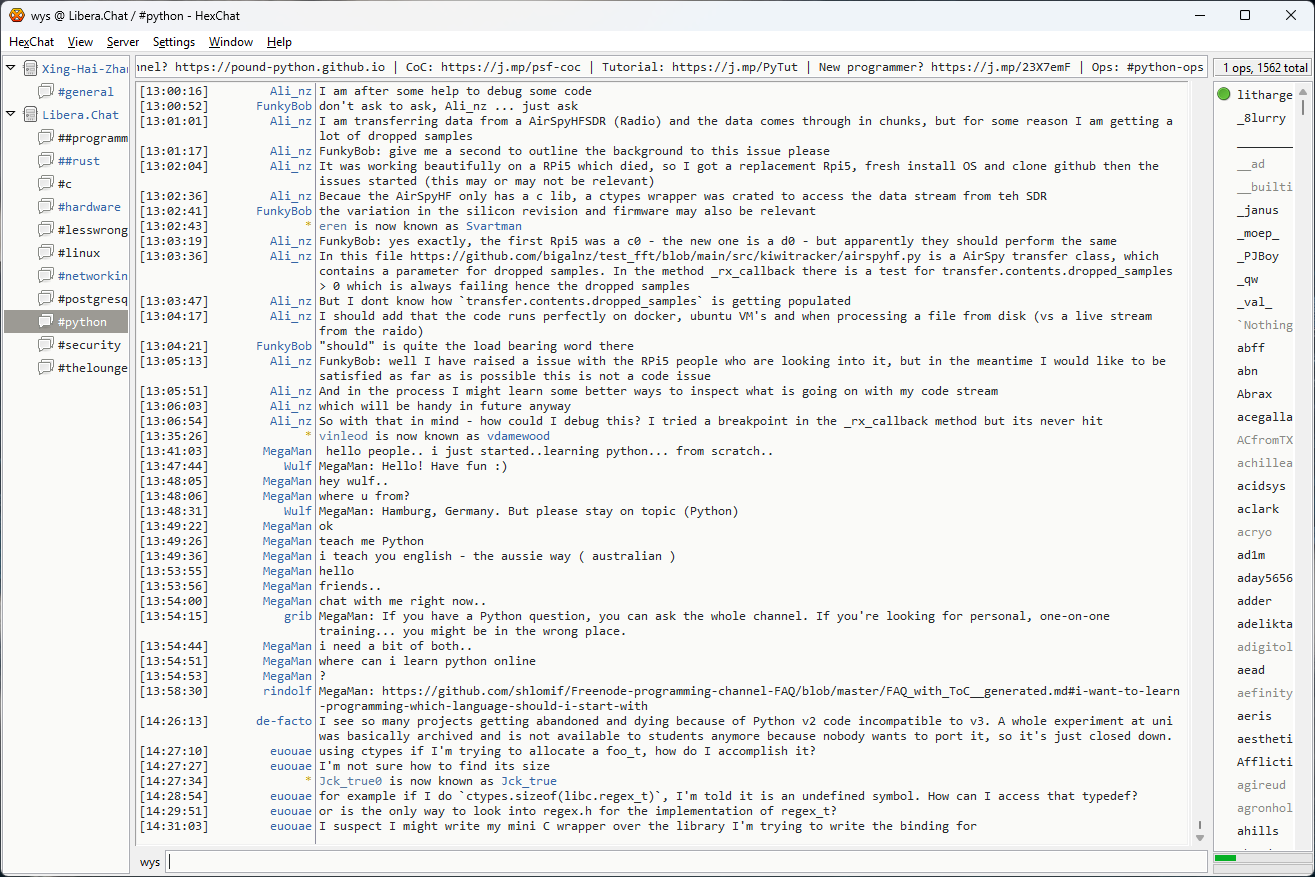Open the HexChat menu

pos(32,42)
